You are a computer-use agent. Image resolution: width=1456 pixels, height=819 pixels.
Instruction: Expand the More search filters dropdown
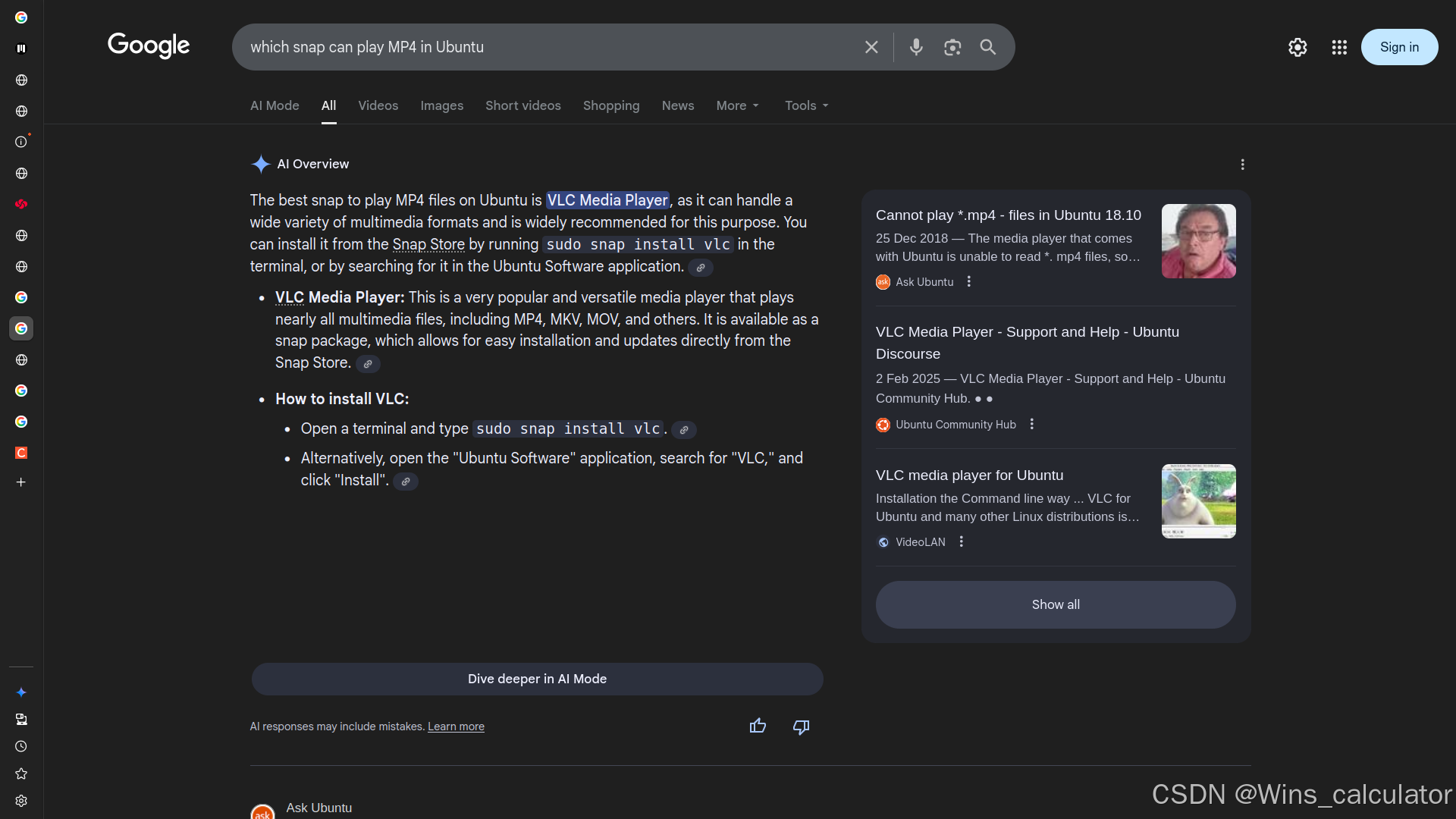tap(737, 105)
